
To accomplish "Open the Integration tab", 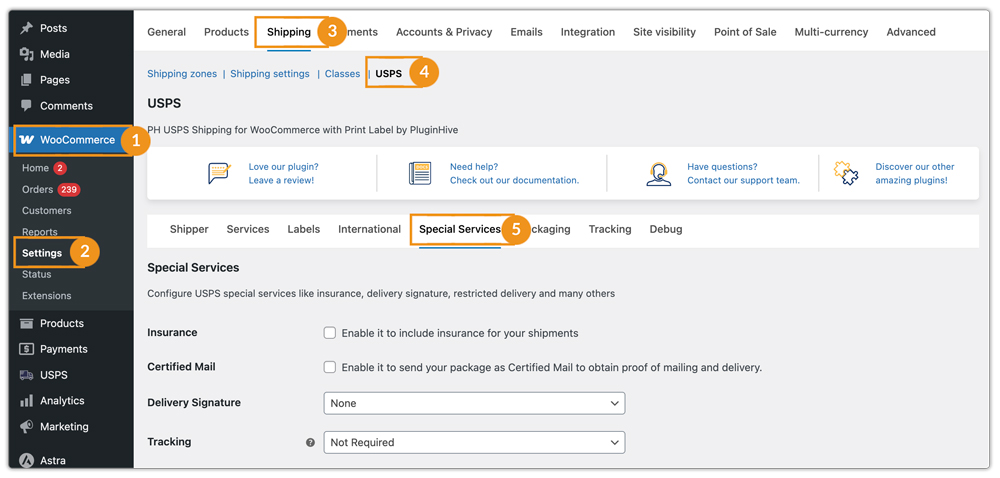I will tap(588, 32).
